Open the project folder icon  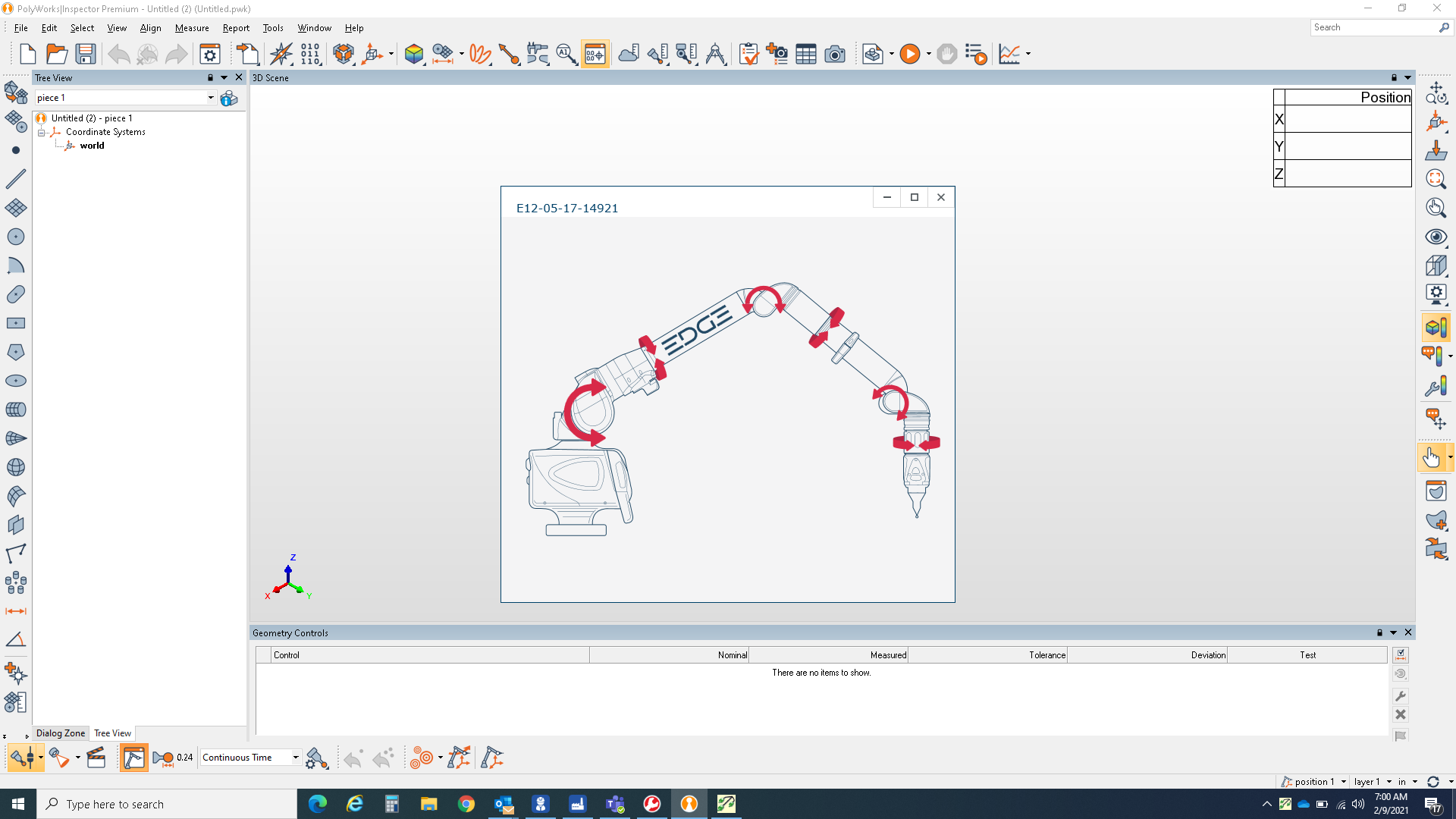(57, 54)
